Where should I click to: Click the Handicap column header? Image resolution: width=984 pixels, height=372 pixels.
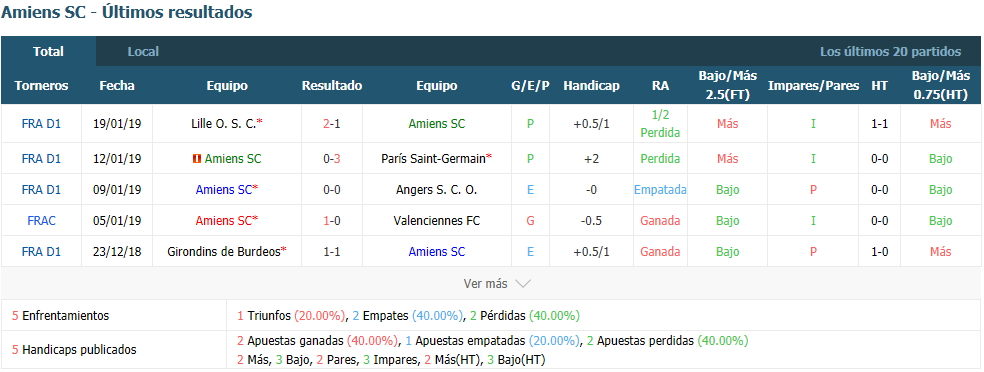(x=591, y=86)
